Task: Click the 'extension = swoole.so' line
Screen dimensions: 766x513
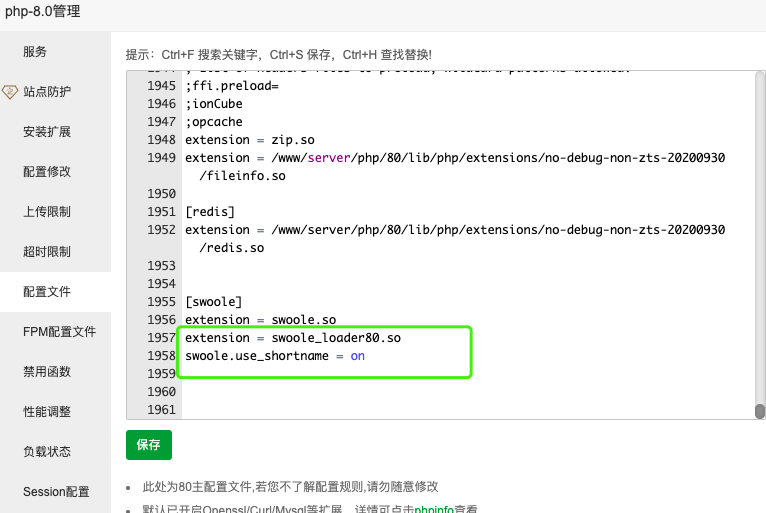Action: [x=260, y=320]
